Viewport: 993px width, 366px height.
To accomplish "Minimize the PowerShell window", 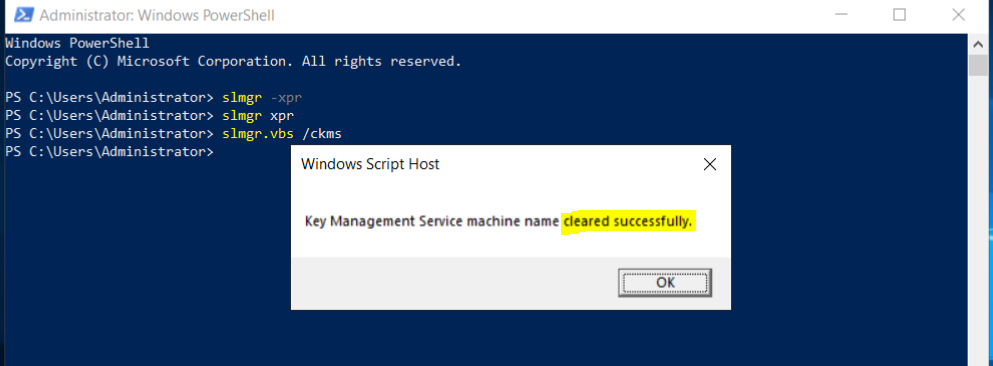I will pyautogui.click(x=840, y=15).
